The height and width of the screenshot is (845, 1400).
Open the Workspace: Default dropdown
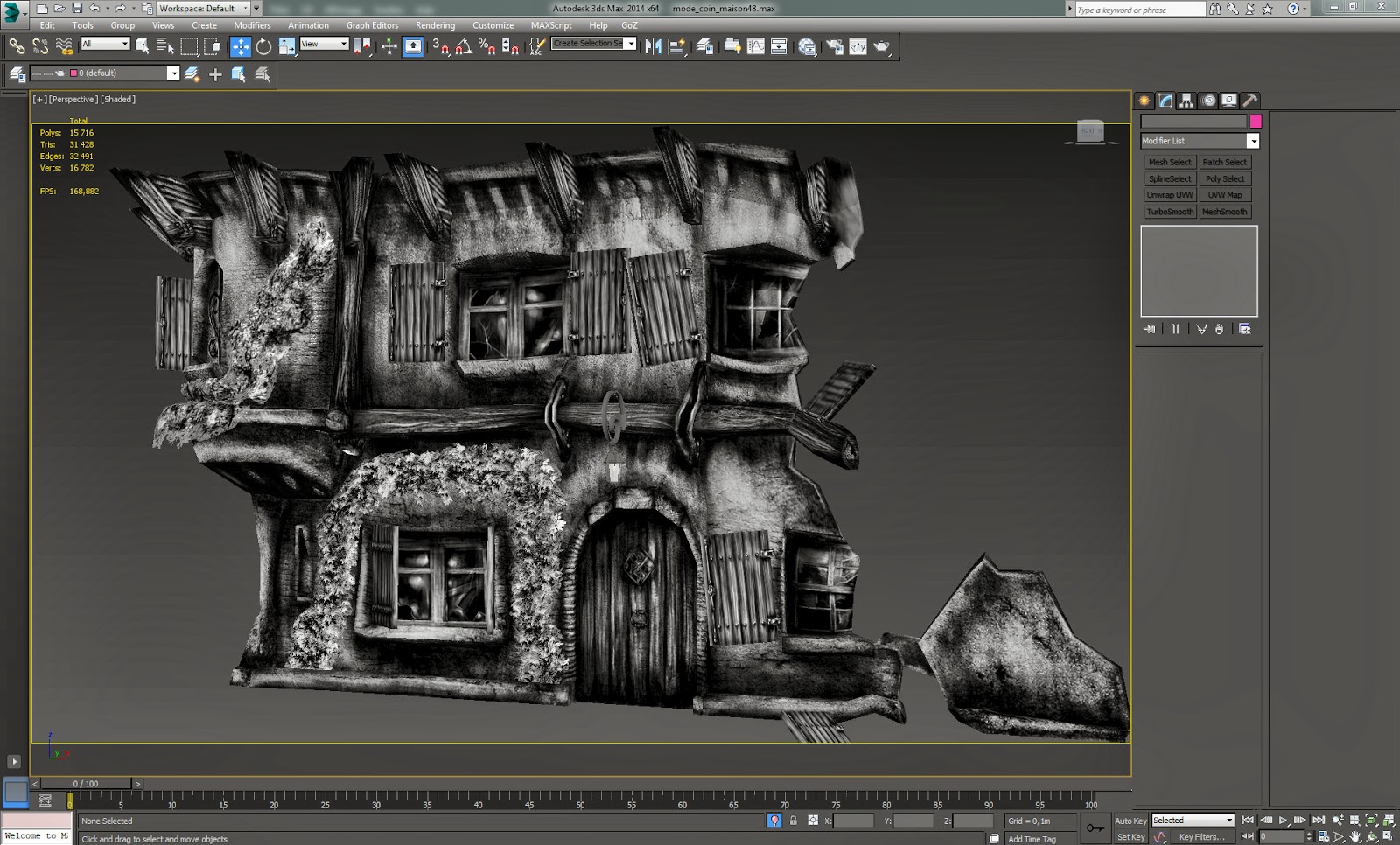[x=204, y=9]
